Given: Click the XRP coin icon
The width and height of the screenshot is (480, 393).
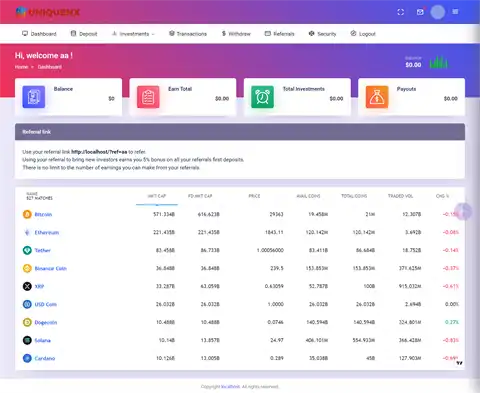Looking at the screenshot, I should (x=27, y=286).
